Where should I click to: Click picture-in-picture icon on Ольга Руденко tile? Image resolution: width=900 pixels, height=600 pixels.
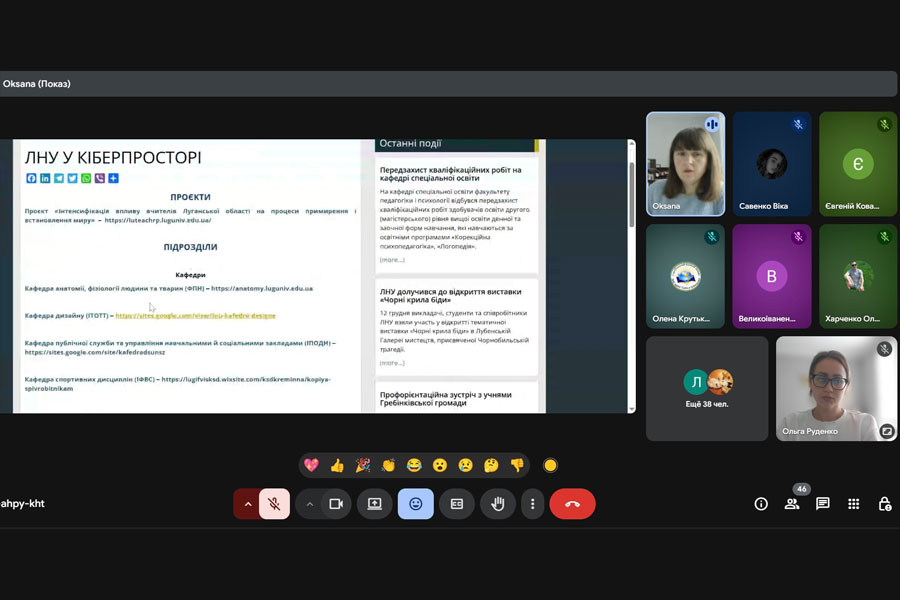coord(887,431)
